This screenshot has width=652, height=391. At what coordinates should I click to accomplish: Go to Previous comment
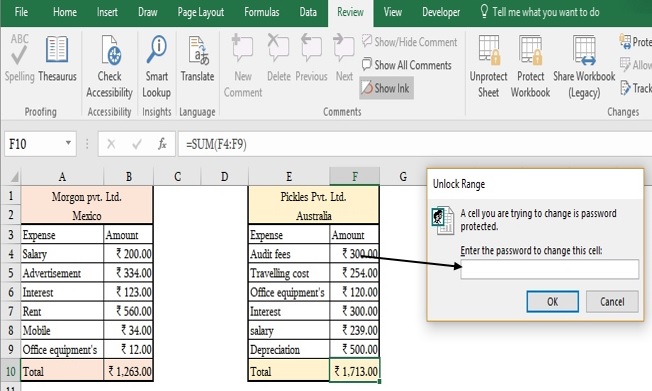point(311,58)
